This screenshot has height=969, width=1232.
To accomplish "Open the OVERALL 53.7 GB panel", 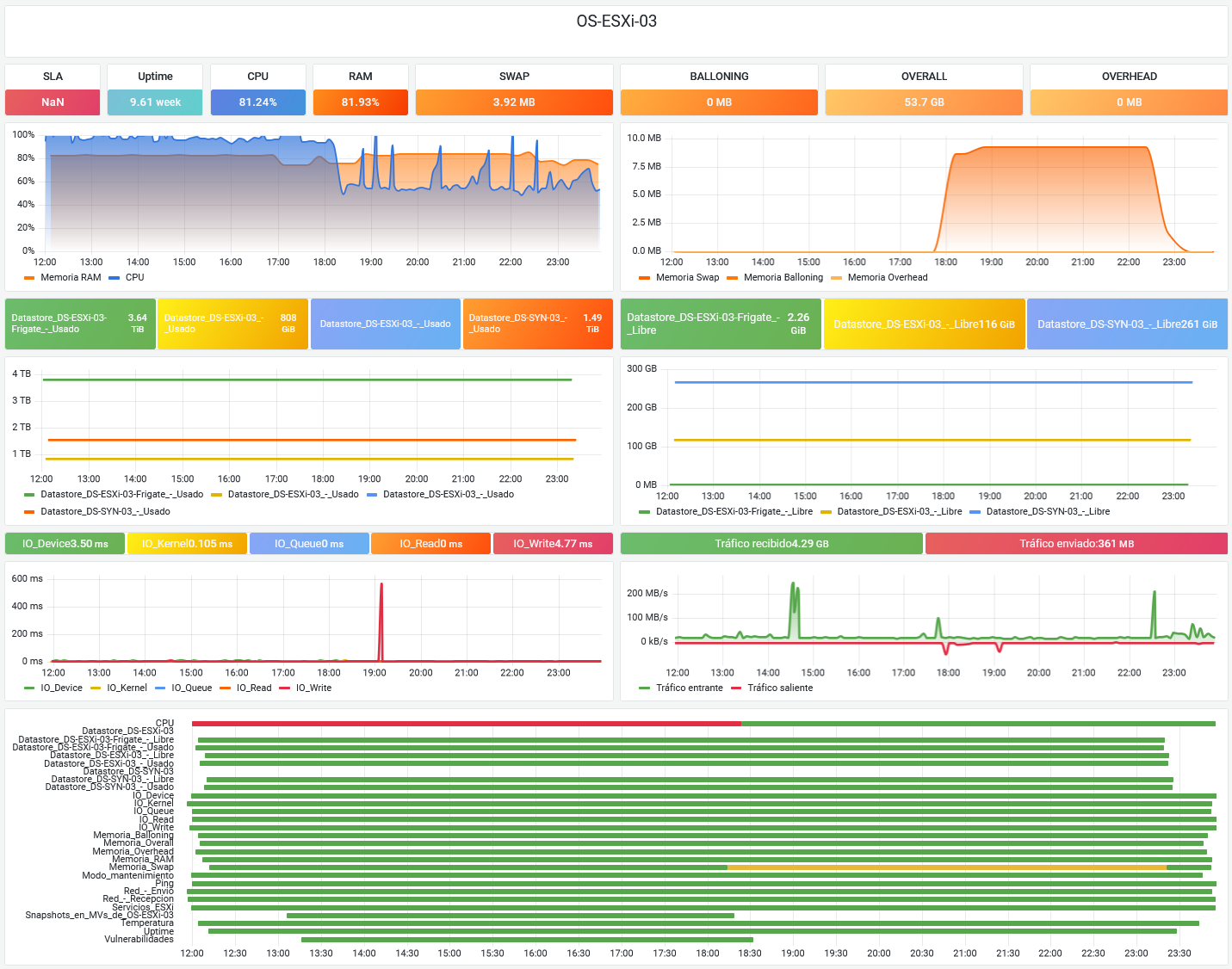I will pos(924,102).
